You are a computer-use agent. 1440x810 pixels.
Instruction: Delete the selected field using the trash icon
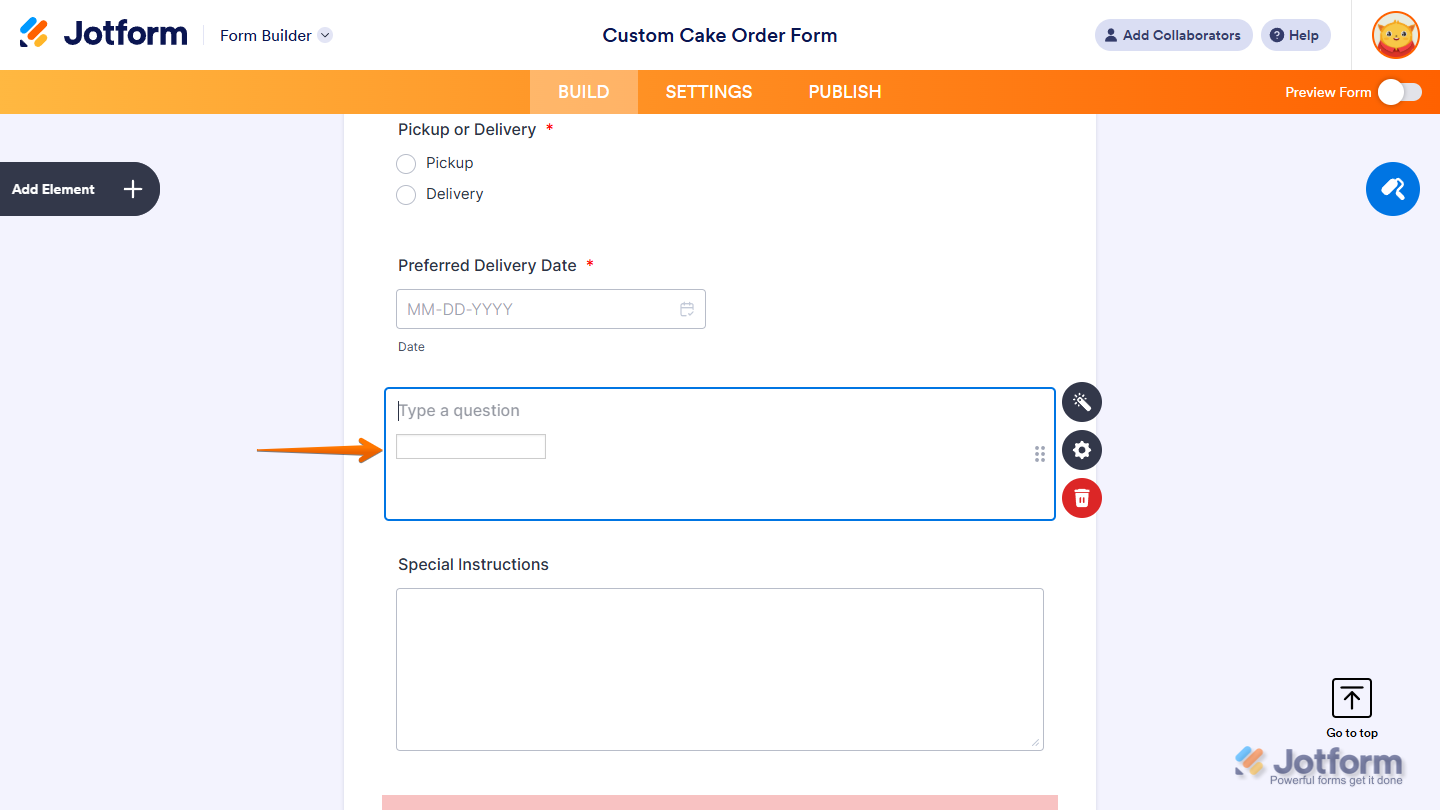pyautogui.click(x=1081, y=497)
